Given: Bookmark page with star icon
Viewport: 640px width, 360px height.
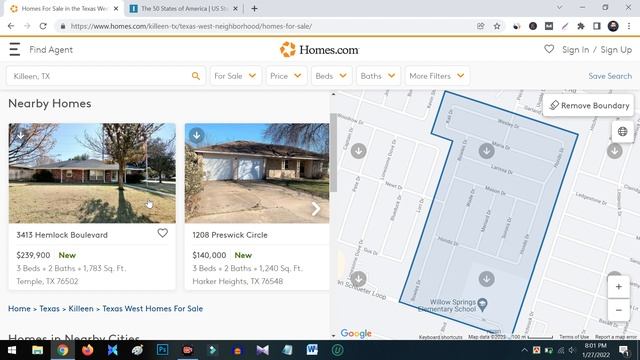Looking at the screenshot, I should click(497, 26).
